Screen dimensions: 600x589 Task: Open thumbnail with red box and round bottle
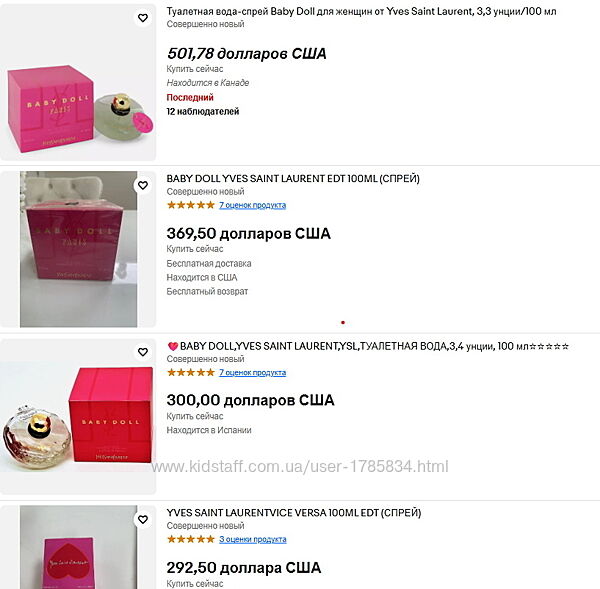(78, 416)
